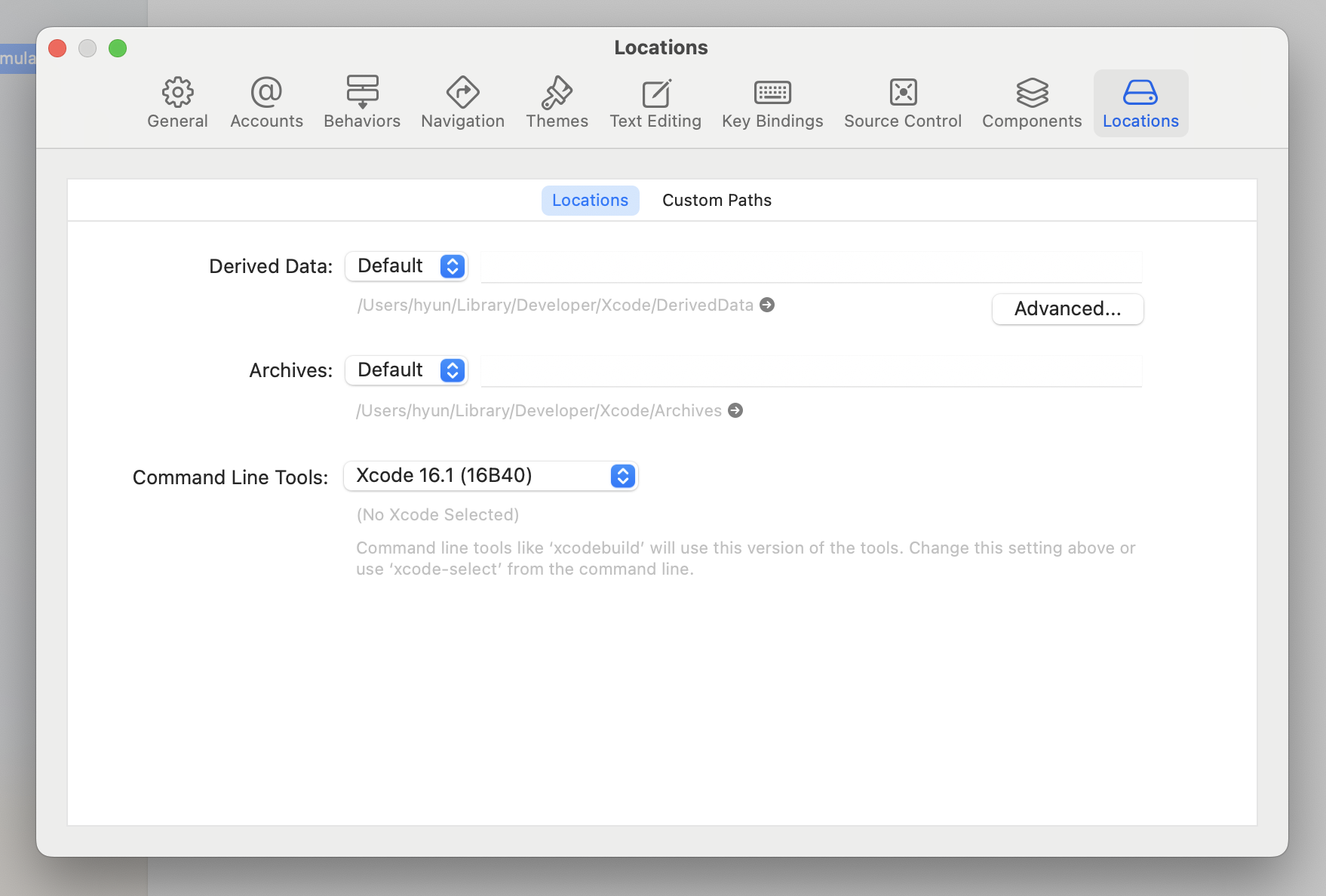Select the Locations toolbar pane
The width and height of the screenshot is (1326, 896).
tap(1140, 103)
